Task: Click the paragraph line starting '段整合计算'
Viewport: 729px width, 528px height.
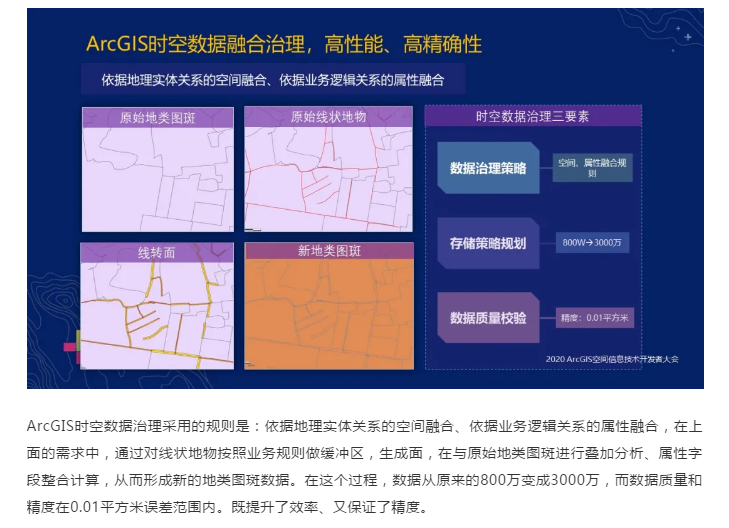Action: click(x=364, y=480)
